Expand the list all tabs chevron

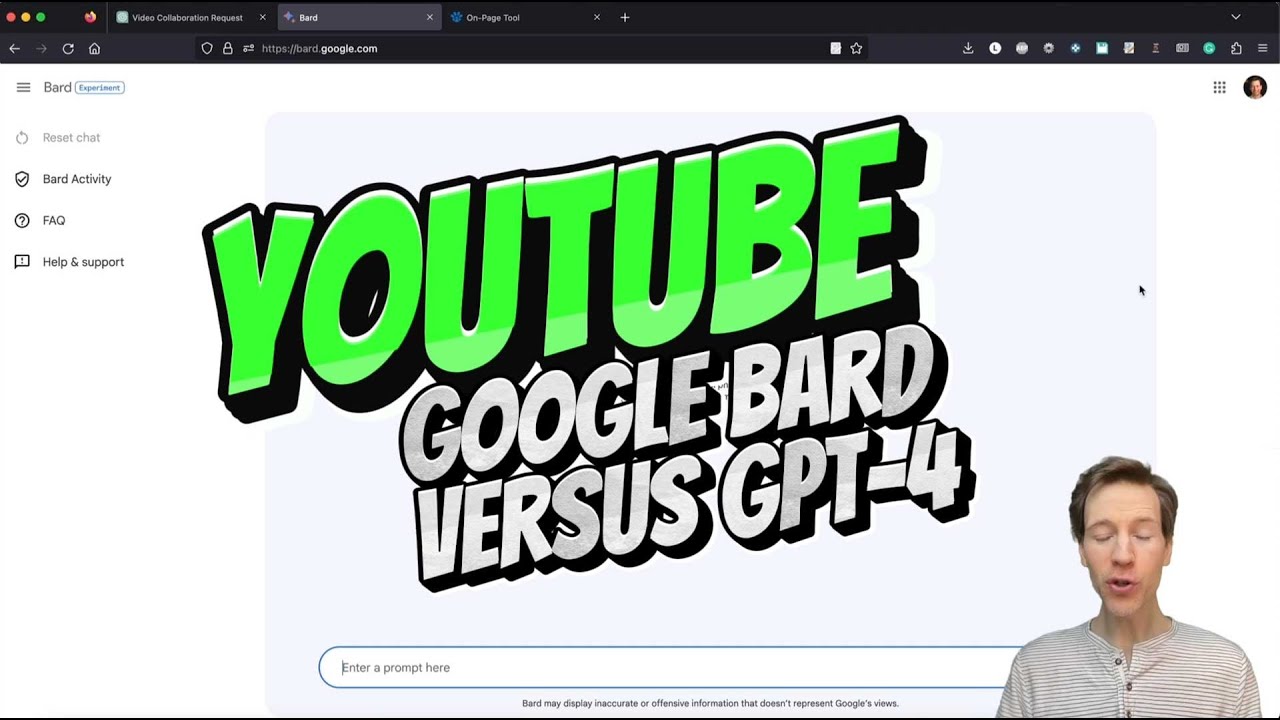tap(1235, 17)
